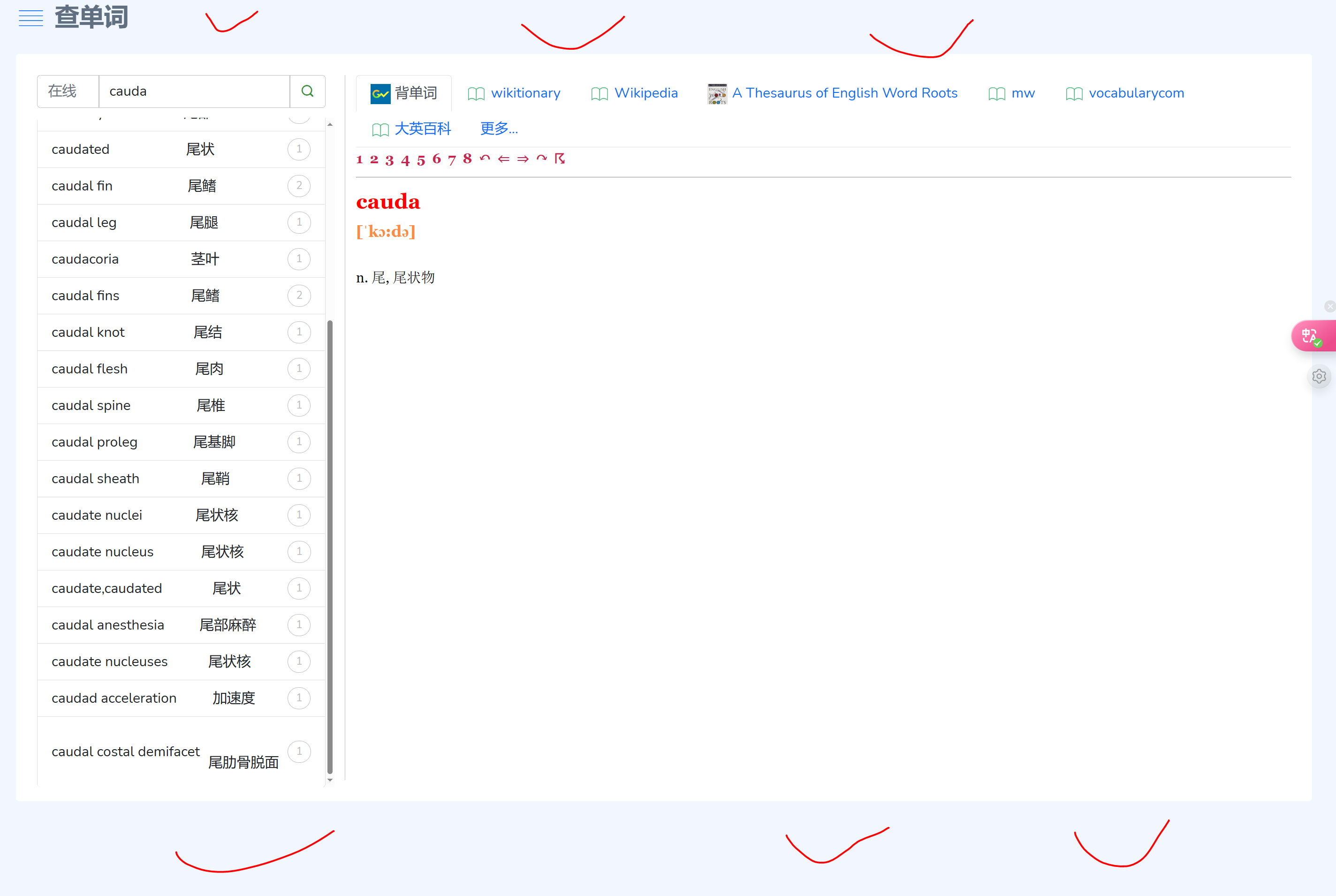
Task: Open the hamburger menu beside 查单词
Action: click(x=31, y=18)
